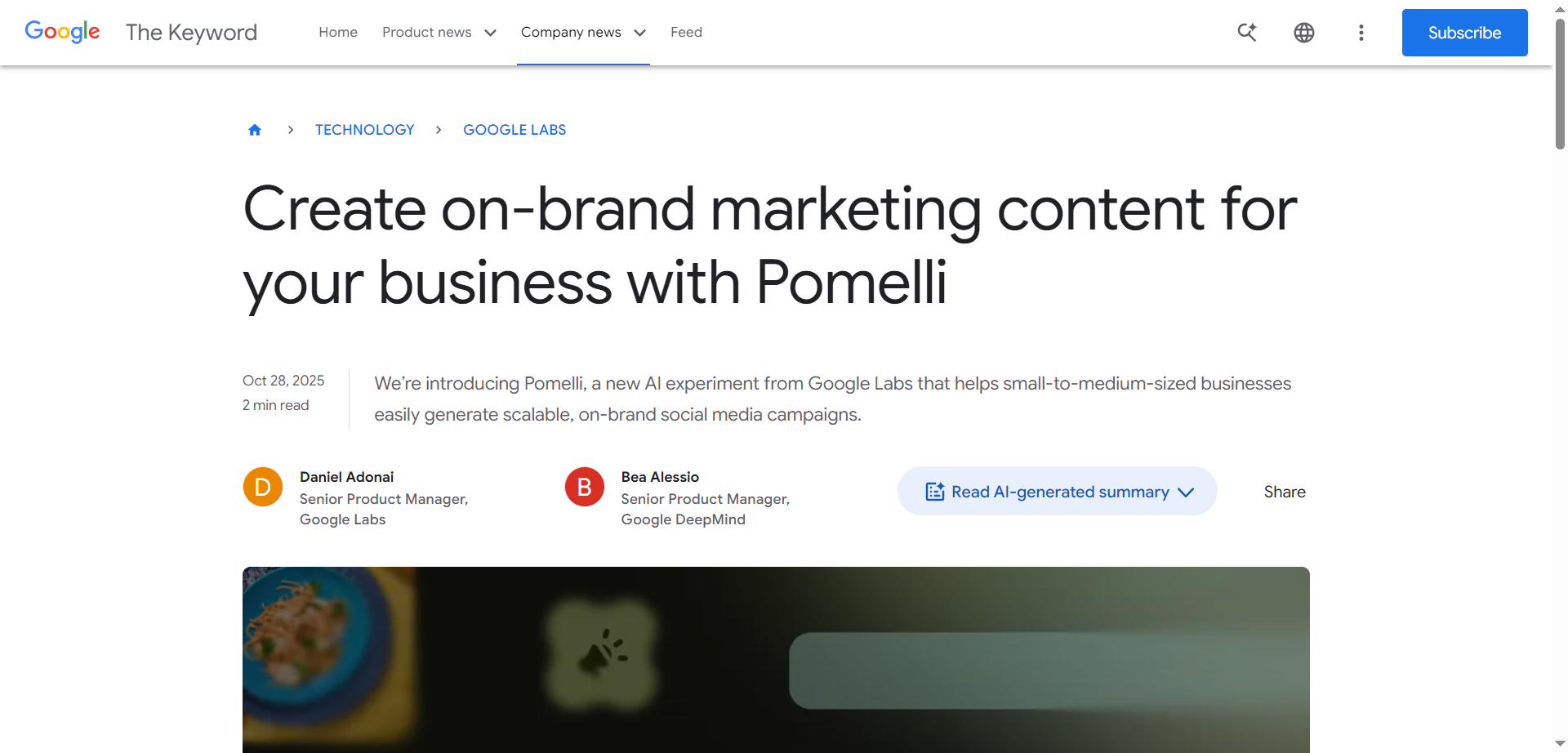Click the Google logo

[x=62, y=31]
